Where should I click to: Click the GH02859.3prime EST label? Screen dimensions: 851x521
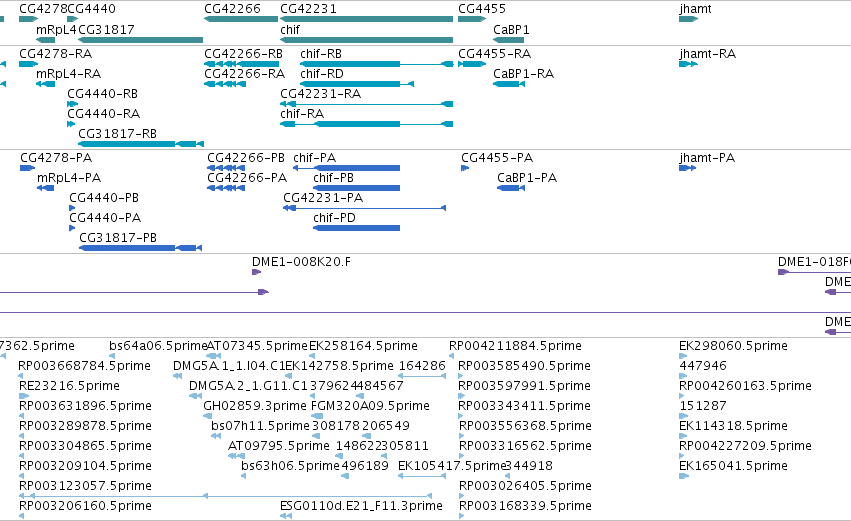255,406
